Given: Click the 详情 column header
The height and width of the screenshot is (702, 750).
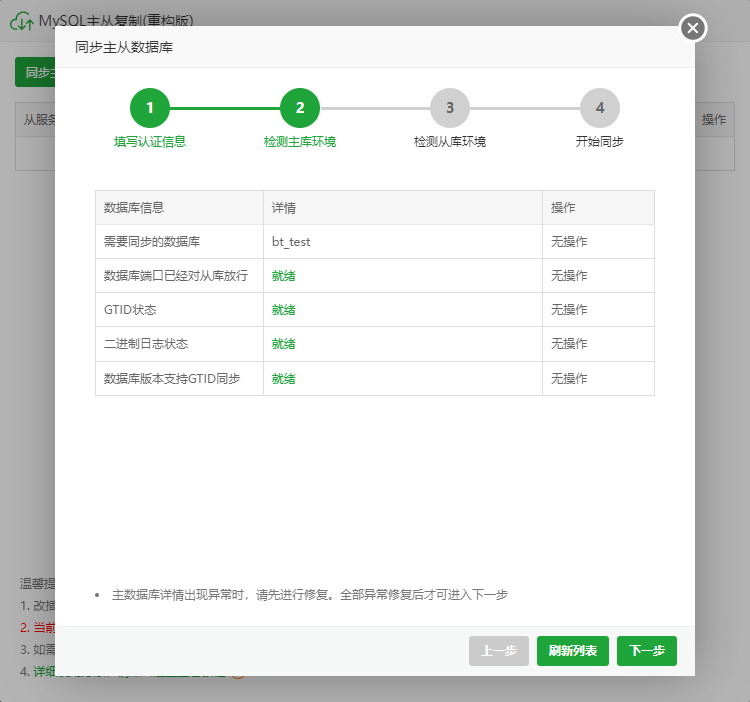Looking at the screenshot, I should click(284, 208).
